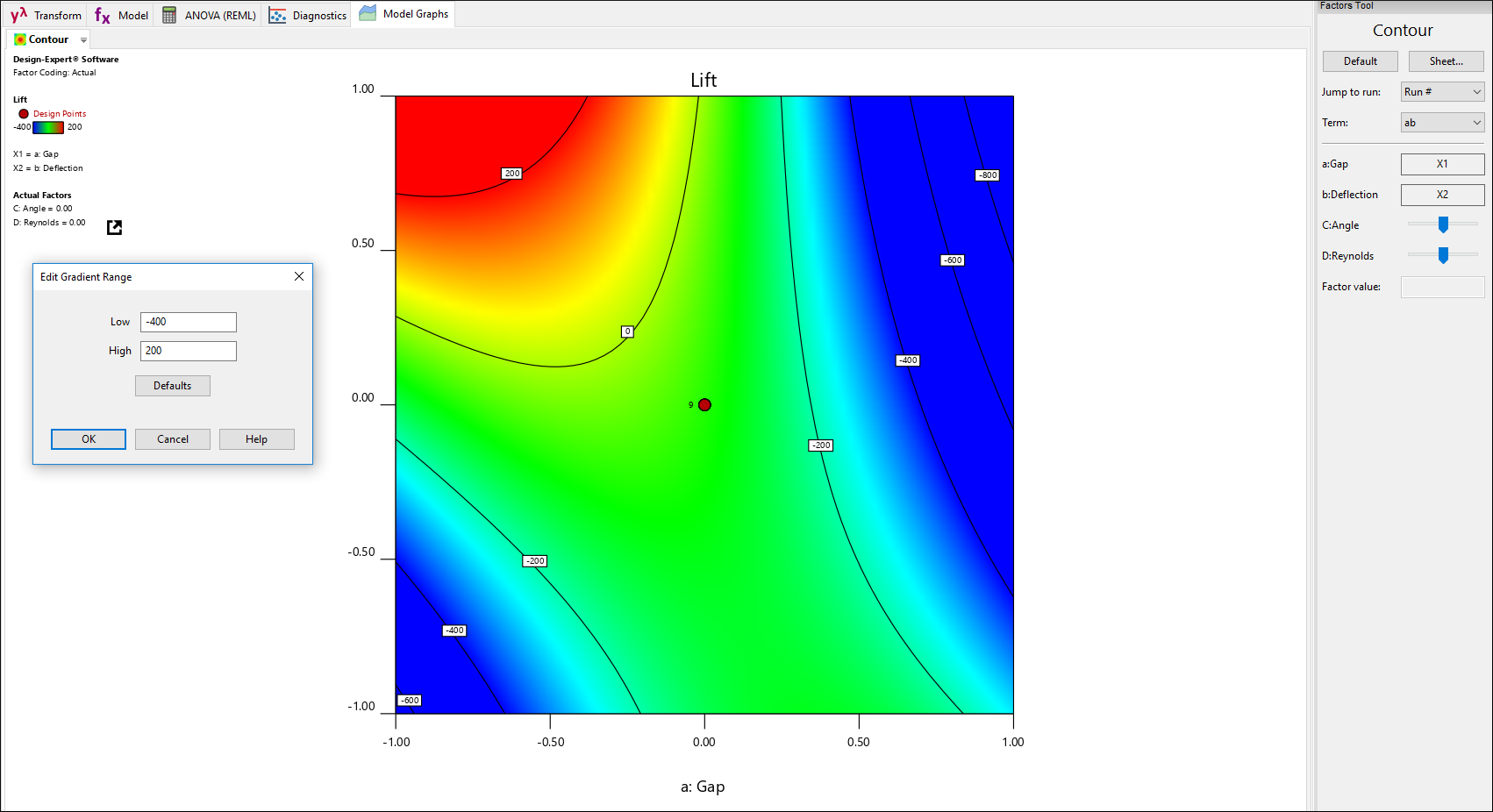Open the Sheet... button in Factors Tool
Image resolution: width=1493 pixels, height=812 pixels.
click(1446, 61)
